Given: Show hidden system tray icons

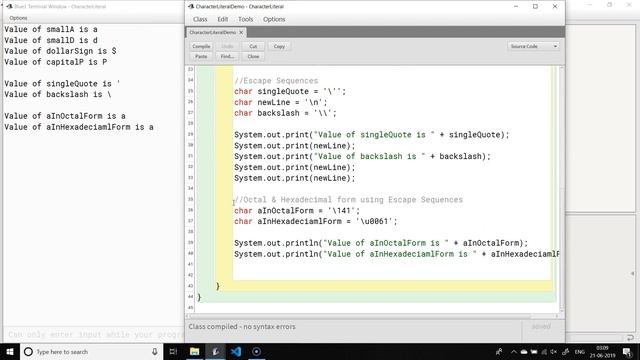Looking at the screenshot, I should (x=513, y=352).
